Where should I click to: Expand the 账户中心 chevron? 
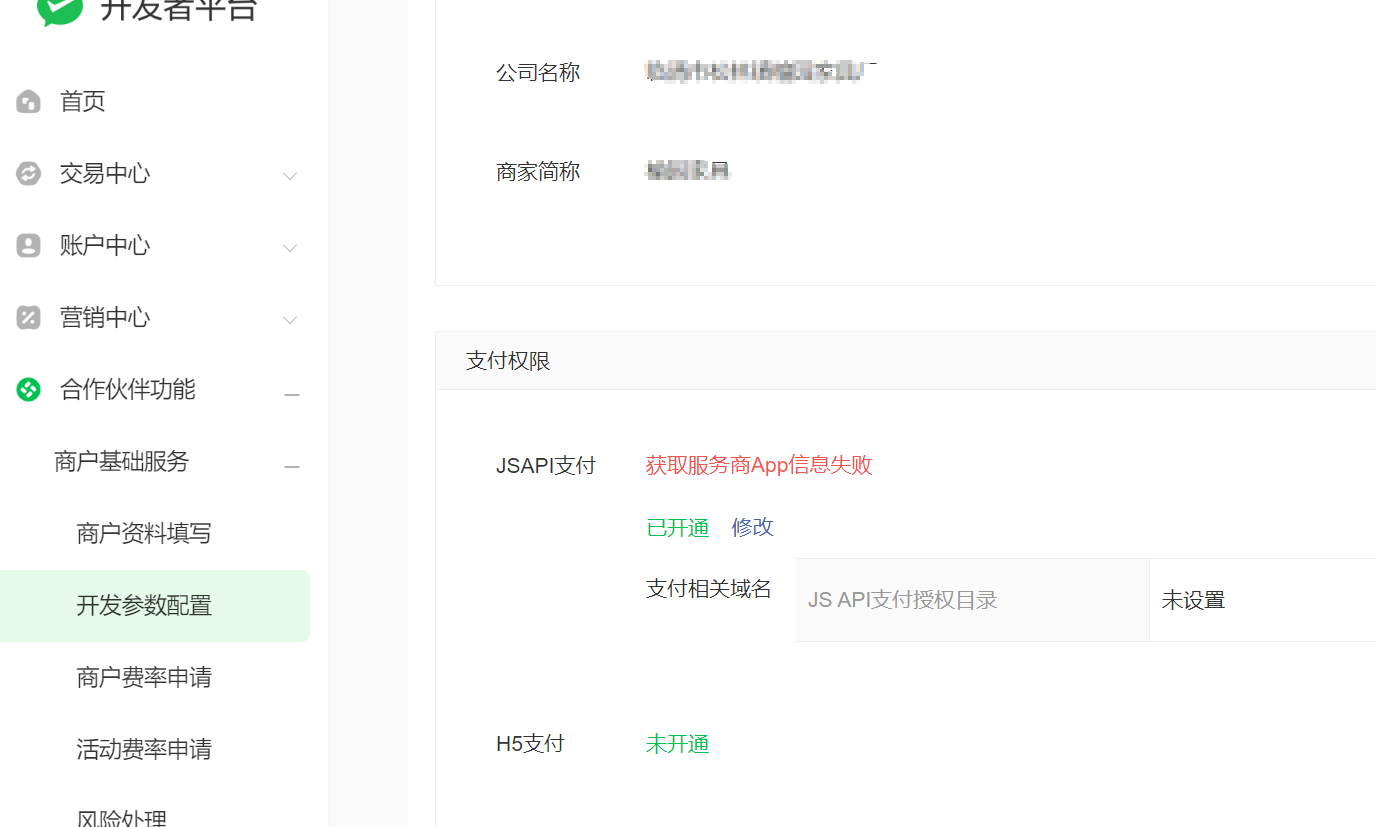pos(290,248)
